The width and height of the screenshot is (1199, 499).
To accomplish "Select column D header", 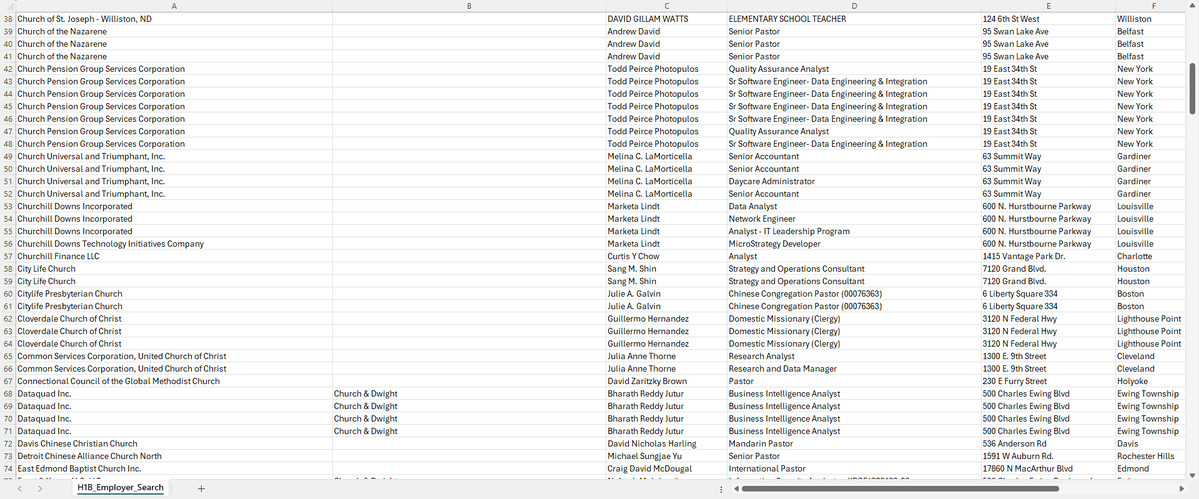I will pyautogui.click(x=853, y=6).
